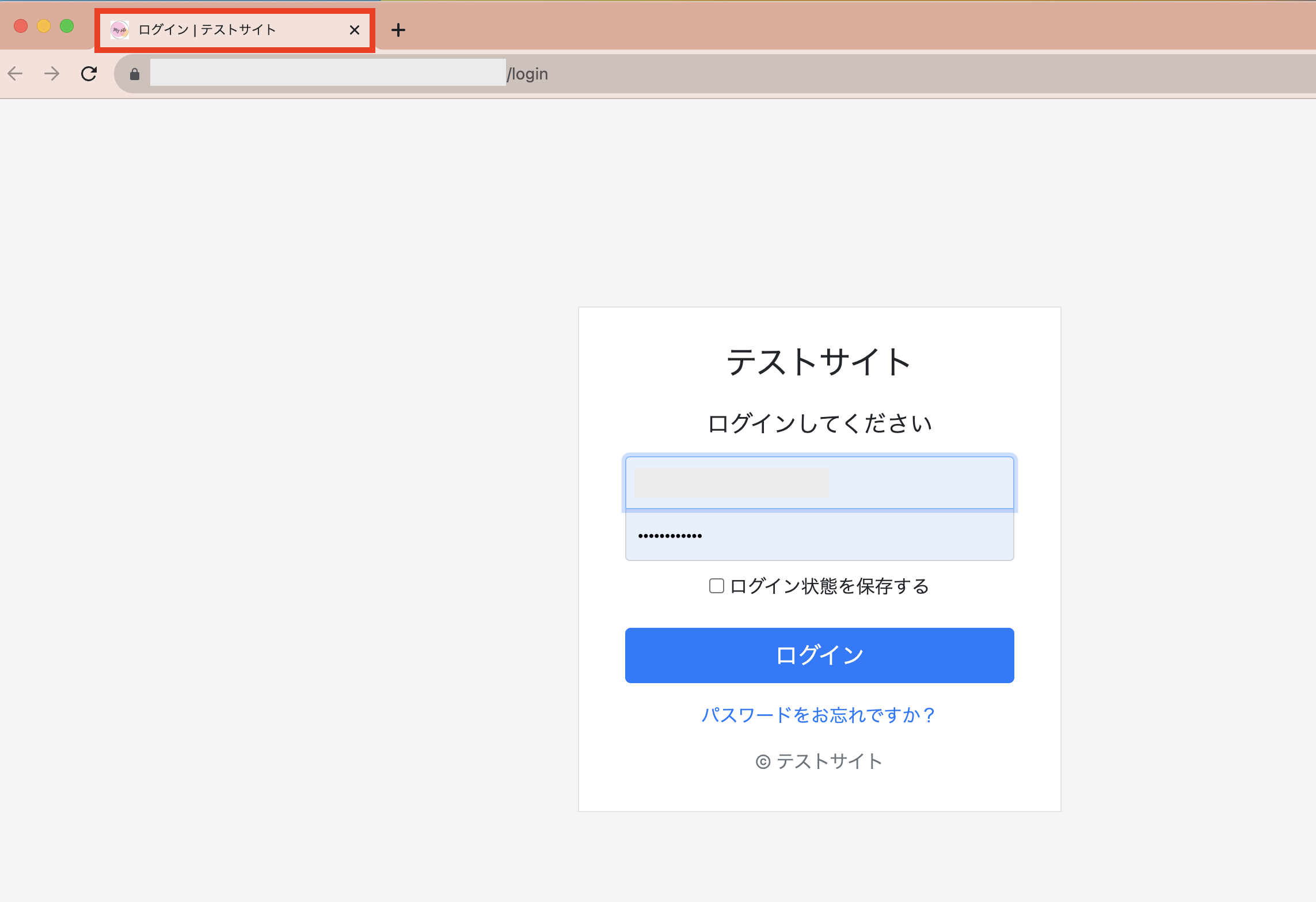This screenshot has width=1316, height=902.
Task: Click the forward navigation arrow
Action: pos(51,73)
